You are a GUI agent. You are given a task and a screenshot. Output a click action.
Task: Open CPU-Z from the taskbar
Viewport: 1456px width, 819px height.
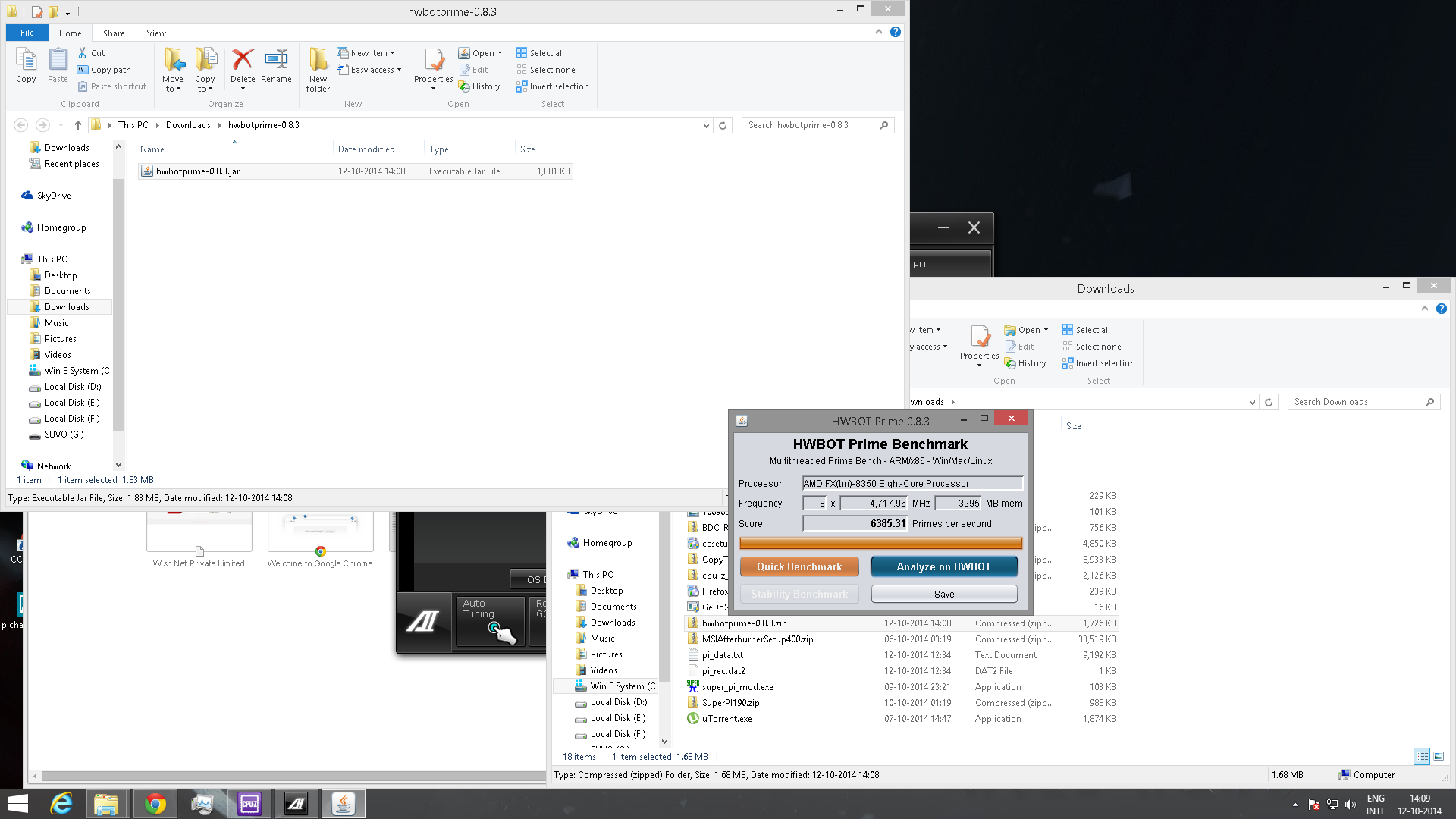pyautogui.click(x=249, y=804)
